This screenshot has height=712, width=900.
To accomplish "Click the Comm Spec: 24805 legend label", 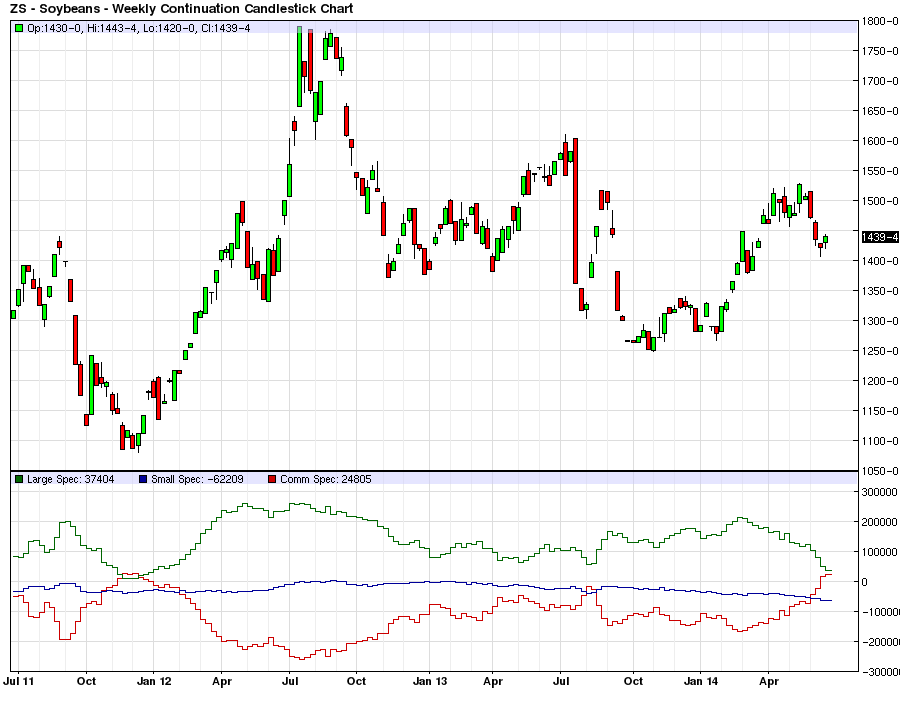I will (326, 480).
